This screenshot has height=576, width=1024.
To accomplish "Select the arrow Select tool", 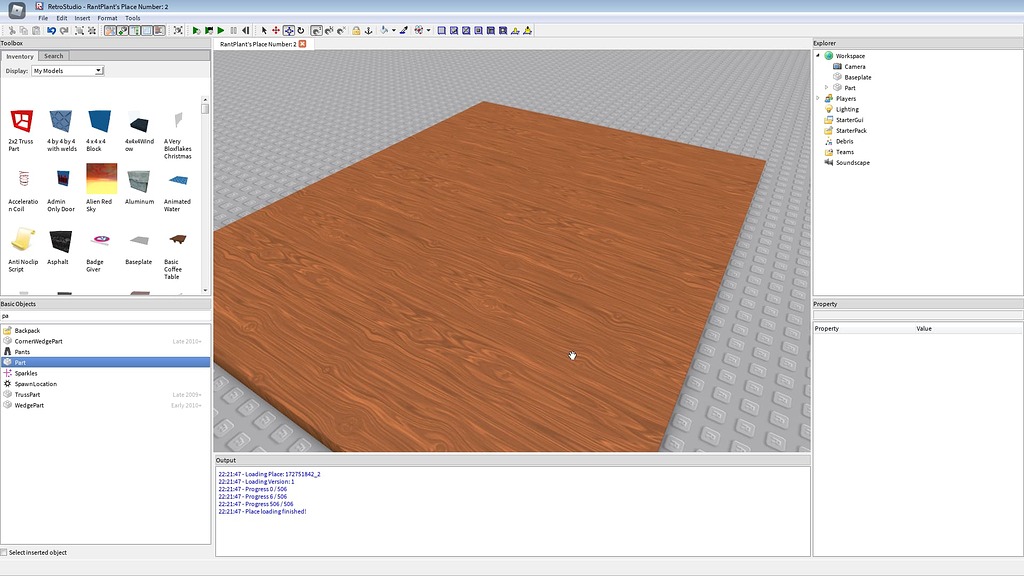I will tap(264, 31).
